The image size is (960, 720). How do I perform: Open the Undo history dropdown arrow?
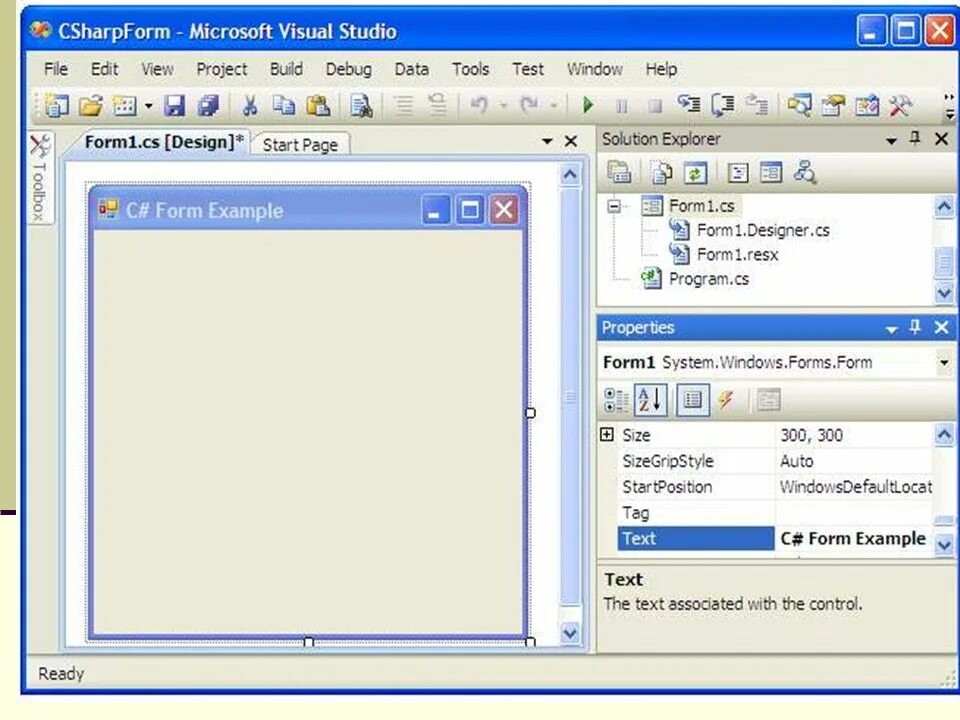(503, 106)
